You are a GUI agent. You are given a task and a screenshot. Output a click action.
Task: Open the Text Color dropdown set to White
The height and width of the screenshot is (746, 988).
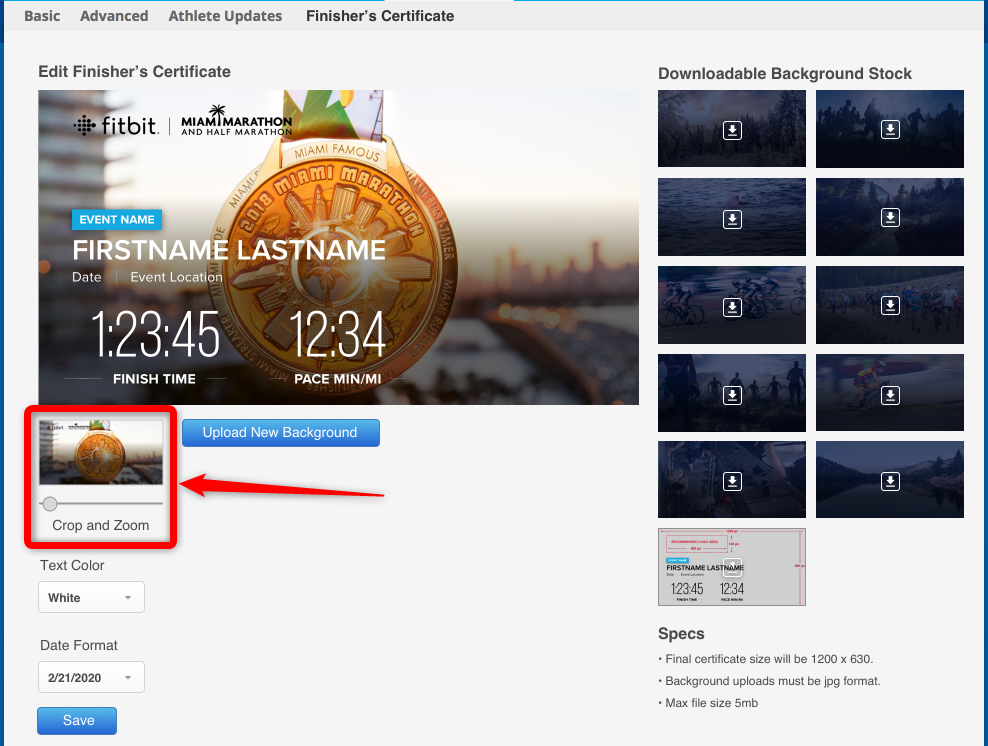point(91,597)
